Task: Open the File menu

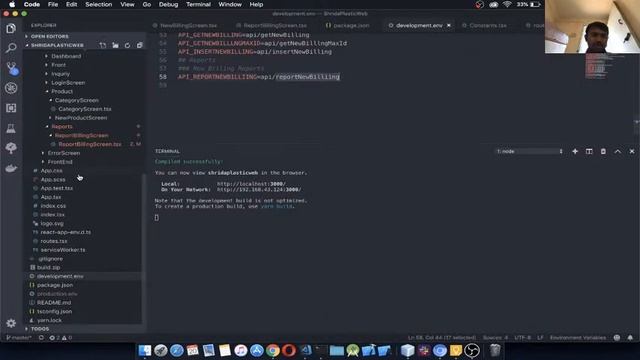Action: (53, 4)
